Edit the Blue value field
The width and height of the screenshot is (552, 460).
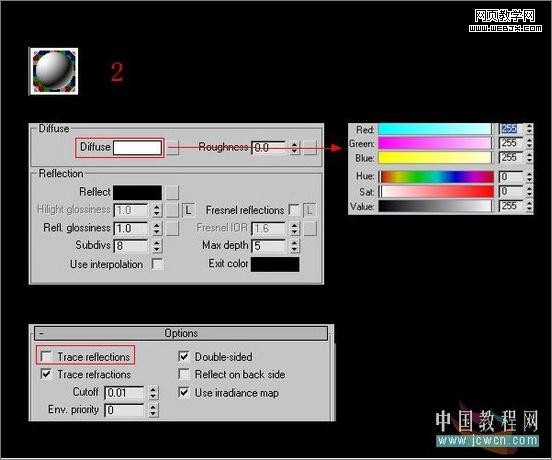point(511,157)
